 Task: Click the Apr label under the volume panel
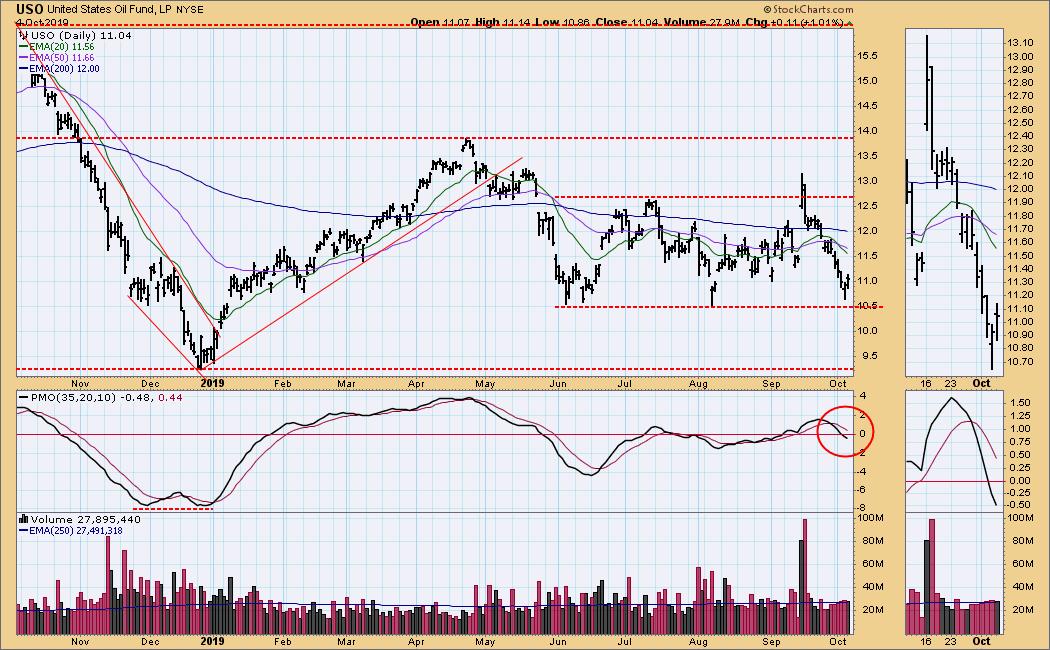click(417, 641)
